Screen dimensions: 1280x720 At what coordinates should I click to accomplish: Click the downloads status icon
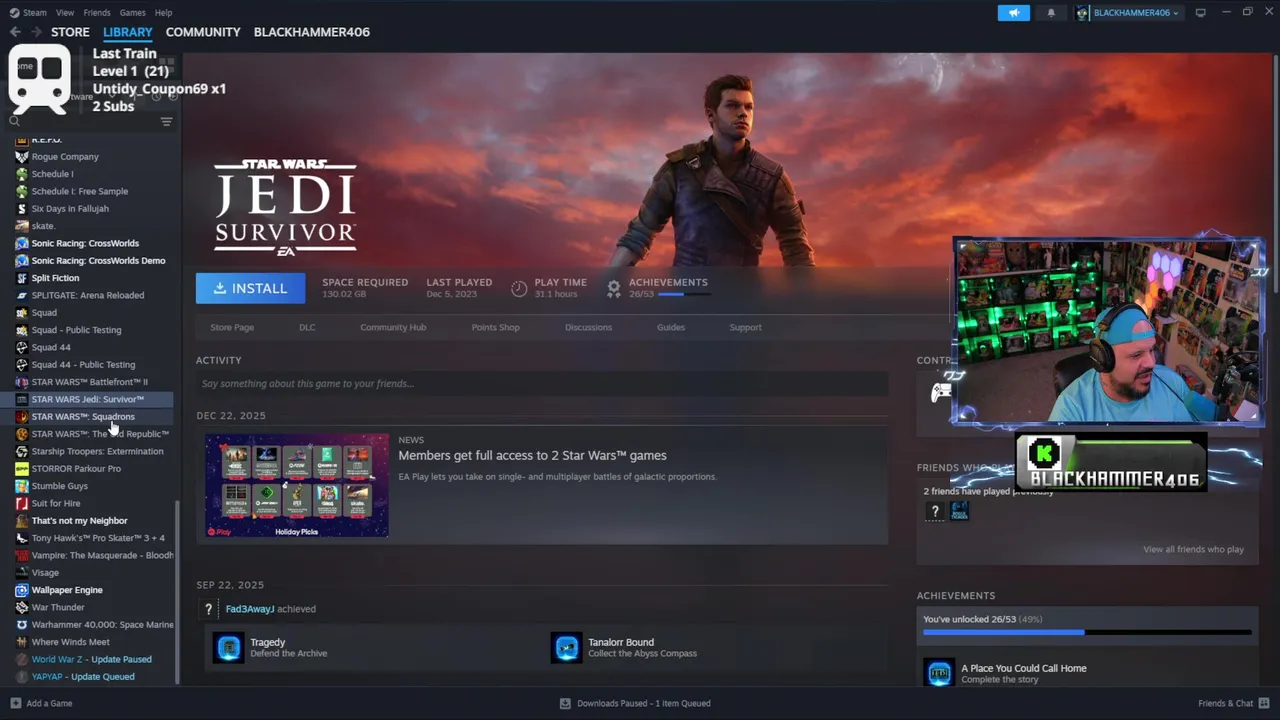tap(565, 703)
